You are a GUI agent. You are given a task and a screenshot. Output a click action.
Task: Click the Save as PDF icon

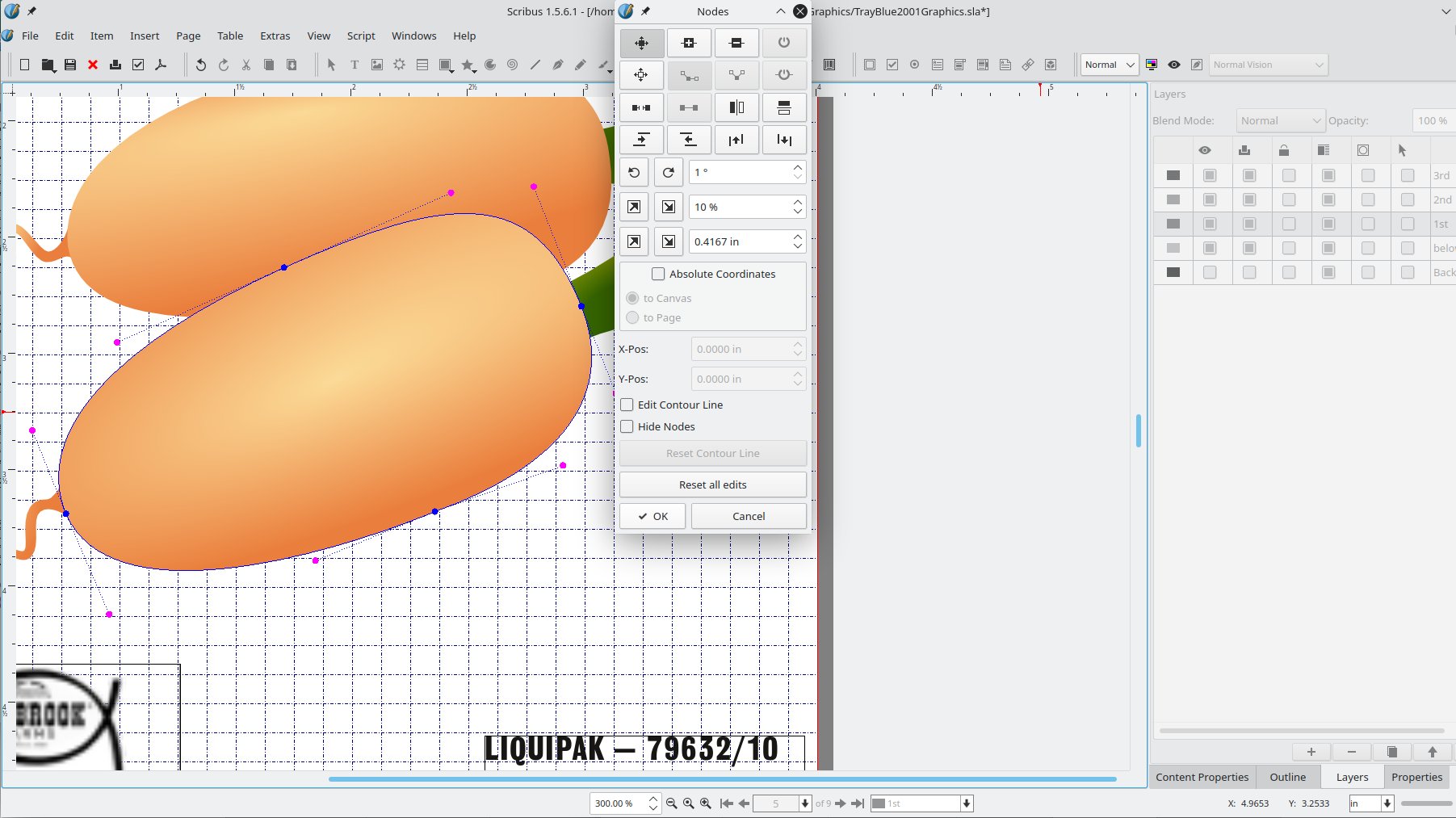pos(161,65)
